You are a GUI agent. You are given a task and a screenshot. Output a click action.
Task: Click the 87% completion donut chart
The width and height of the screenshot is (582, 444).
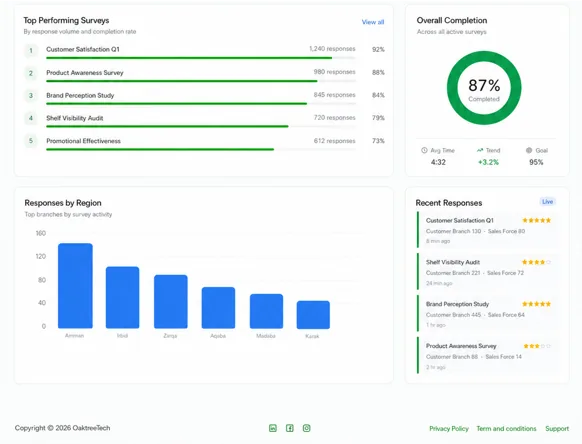point(484,88)
